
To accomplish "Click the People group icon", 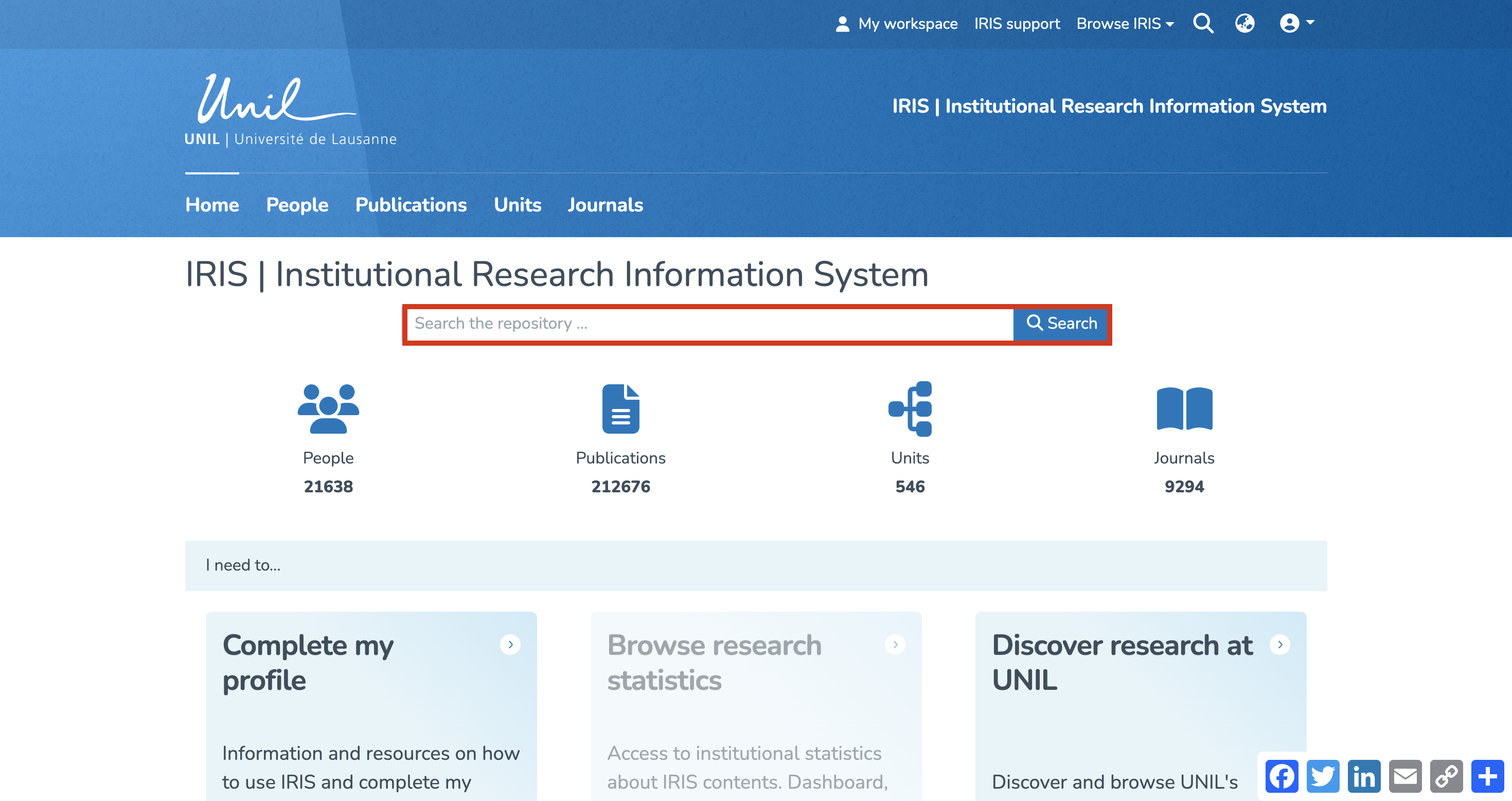I will (328, 409).
